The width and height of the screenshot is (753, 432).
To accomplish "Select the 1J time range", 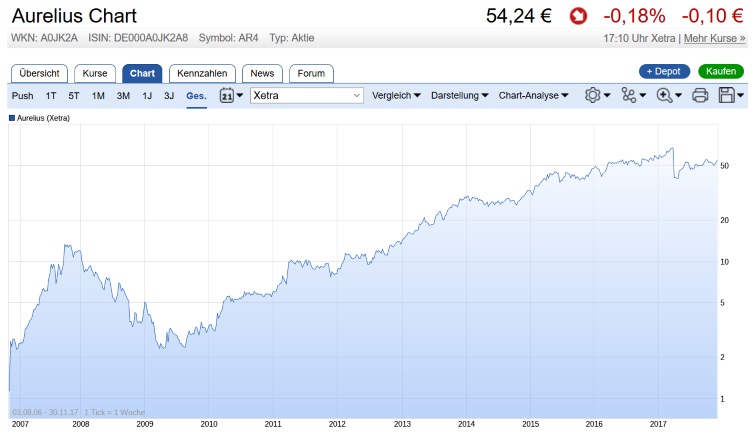I will click(x=147, y=96).
